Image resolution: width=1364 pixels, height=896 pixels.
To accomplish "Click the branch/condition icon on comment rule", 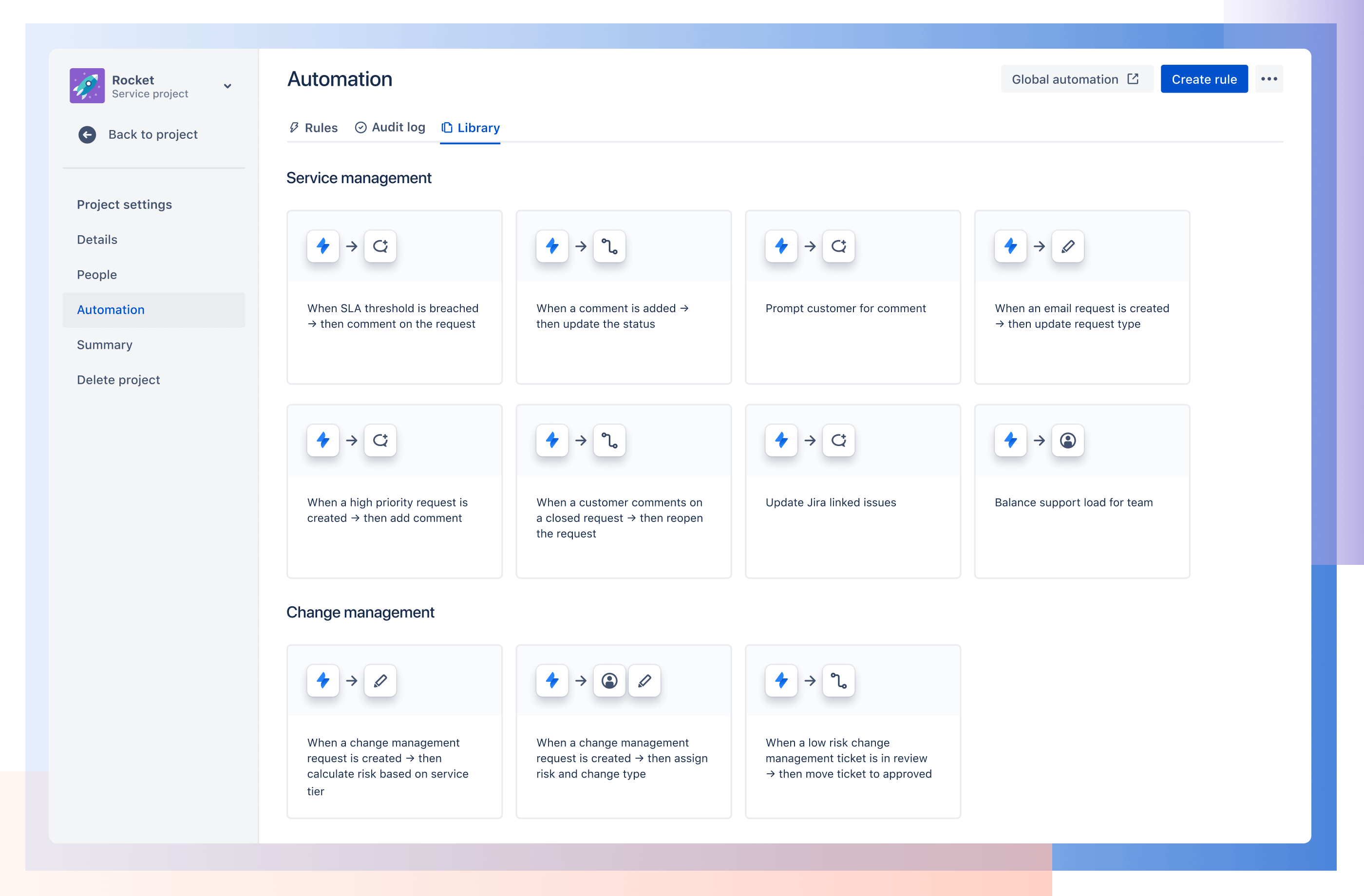I will pos(610,246).
